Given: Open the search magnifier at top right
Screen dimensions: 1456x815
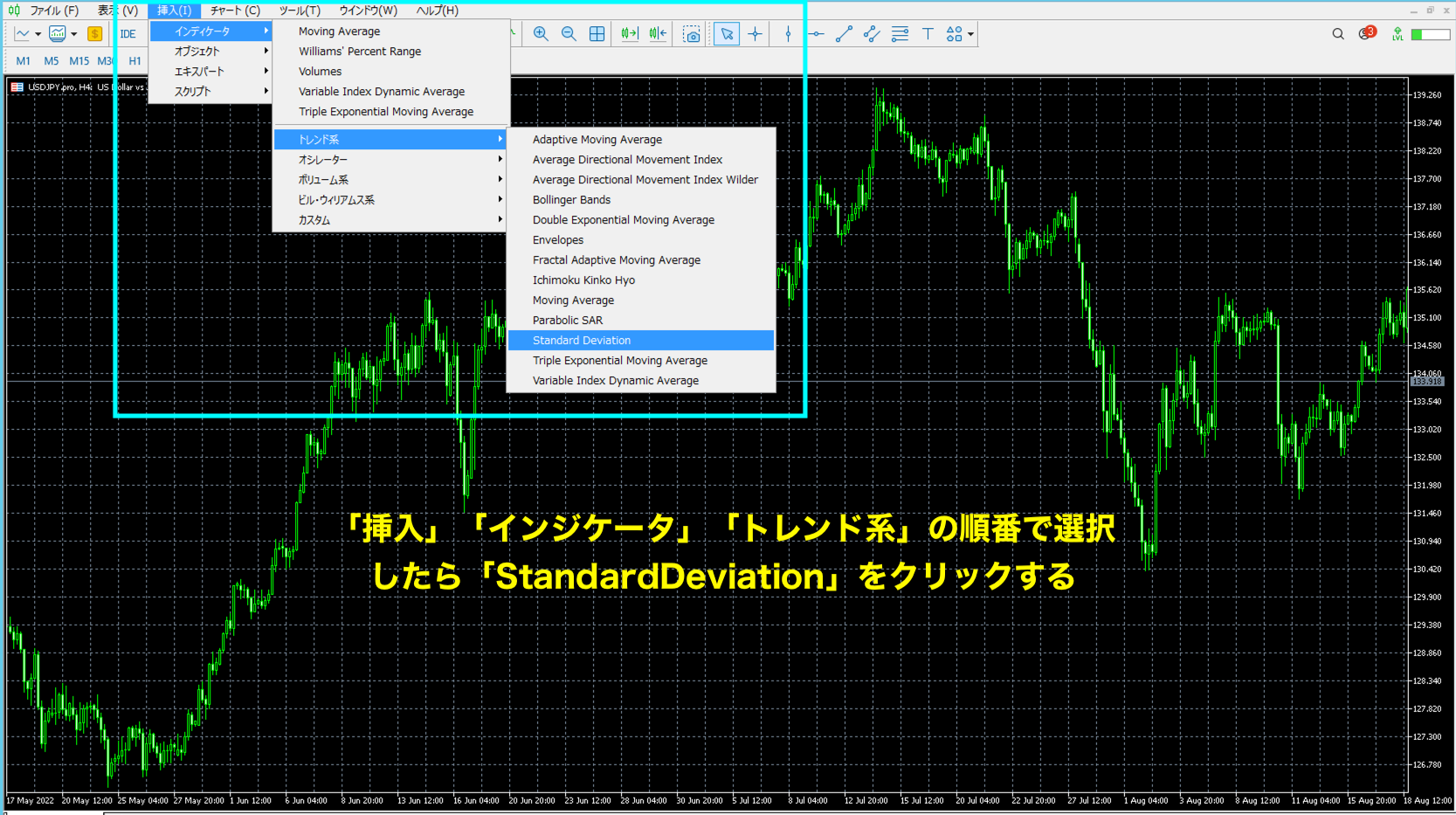Looking at the screenshot, I should [x=1337, y=33].
